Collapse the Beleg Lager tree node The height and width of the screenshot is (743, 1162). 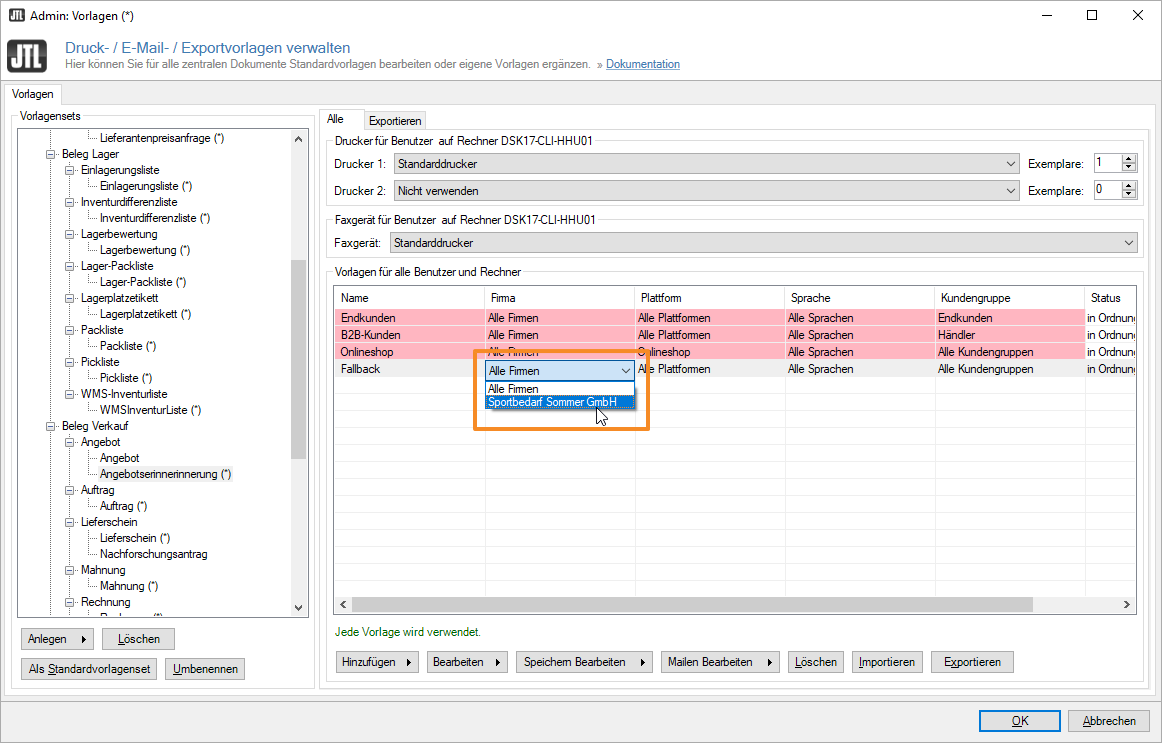coord(51,155)
